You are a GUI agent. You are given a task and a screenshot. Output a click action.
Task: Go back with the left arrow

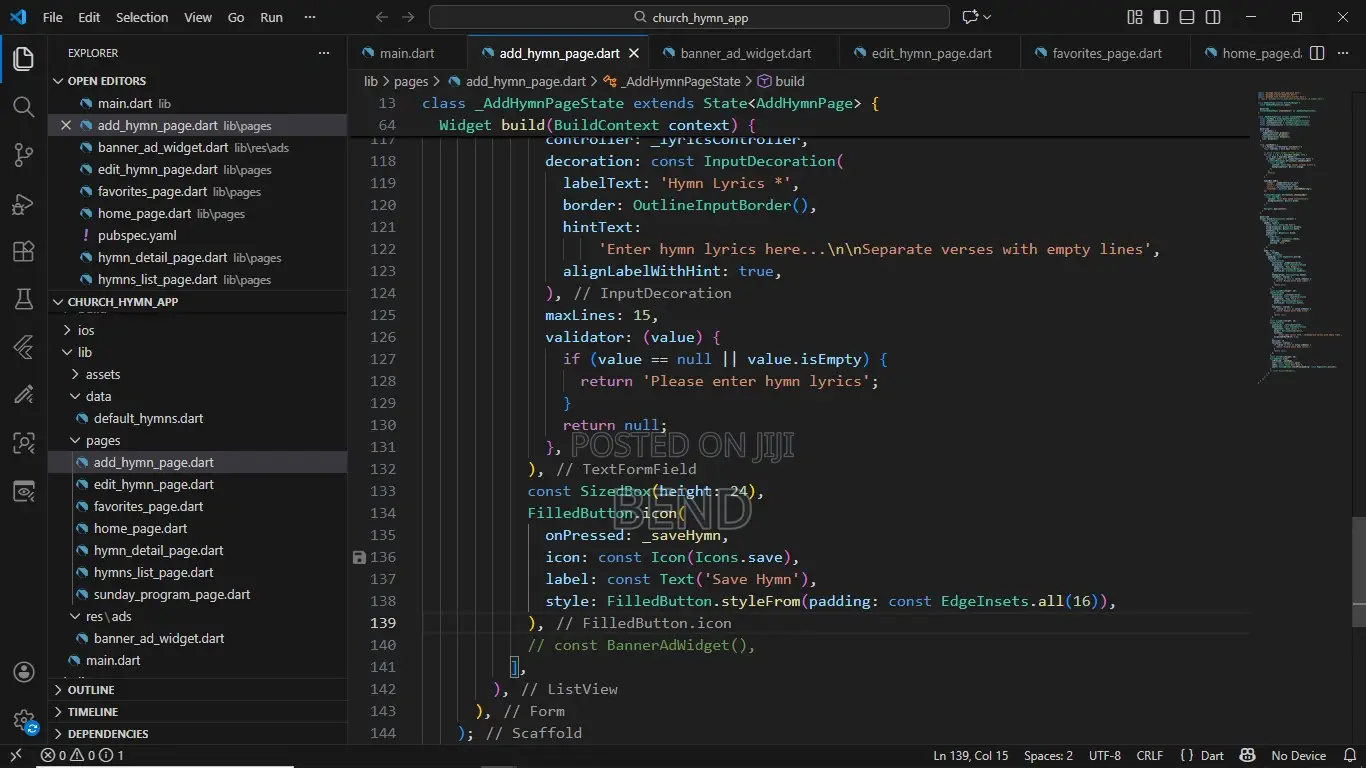pyautogui.click(x=382, y=17)
